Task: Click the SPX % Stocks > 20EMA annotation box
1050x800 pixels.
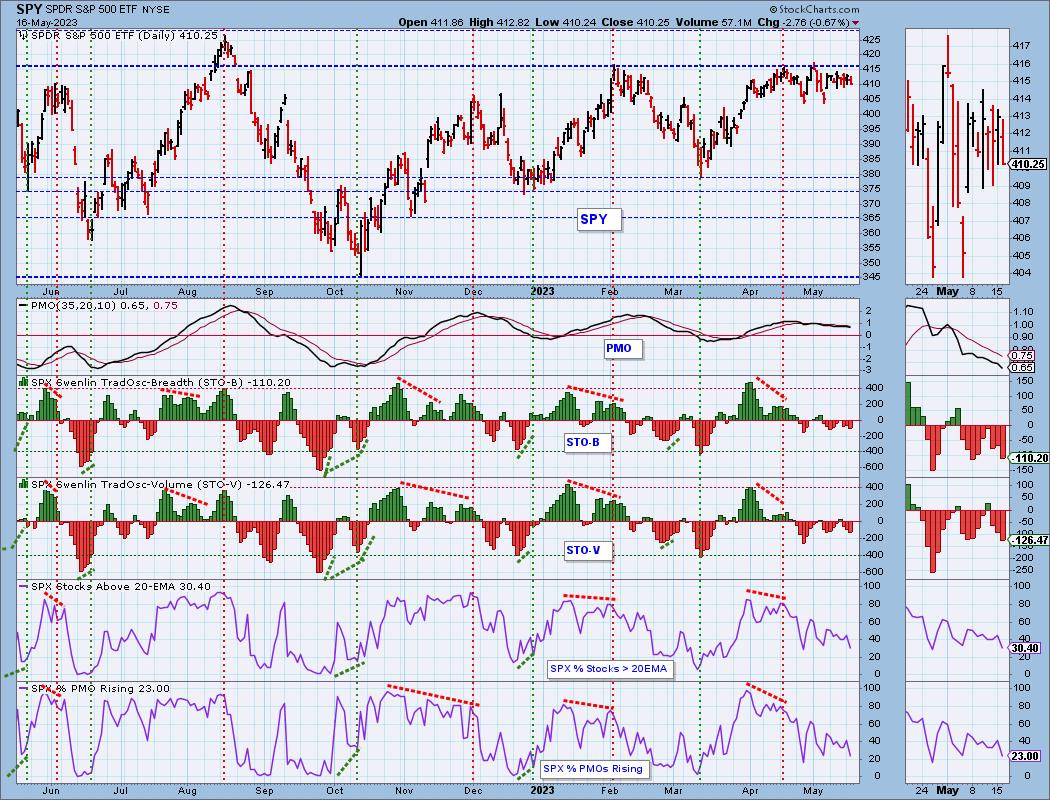Action: pyautogui.click(x=609, y=668)
